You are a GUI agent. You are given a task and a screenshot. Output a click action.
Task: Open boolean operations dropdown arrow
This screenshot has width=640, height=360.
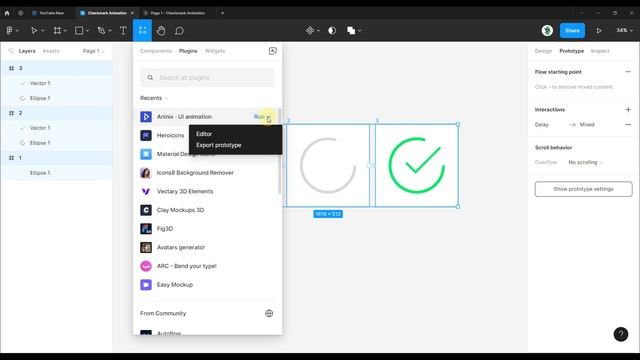click(x=360, y=31)
